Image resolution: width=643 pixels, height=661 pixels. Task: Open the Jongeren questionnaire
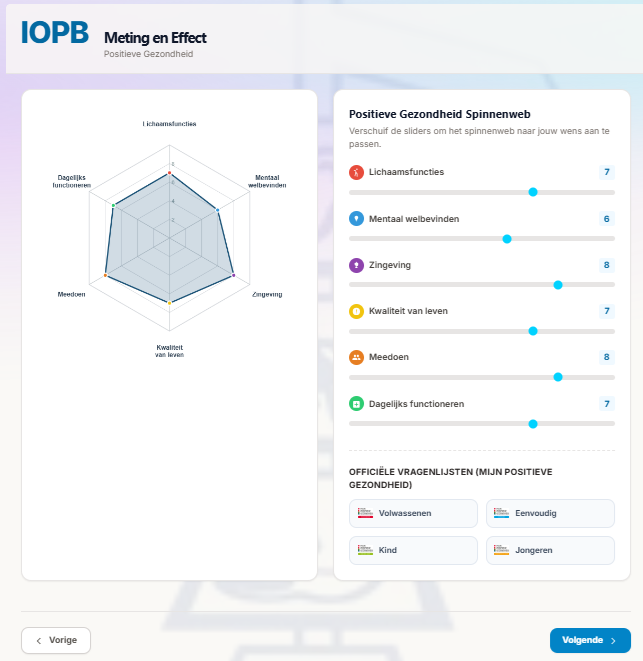[x=550, y=550]
